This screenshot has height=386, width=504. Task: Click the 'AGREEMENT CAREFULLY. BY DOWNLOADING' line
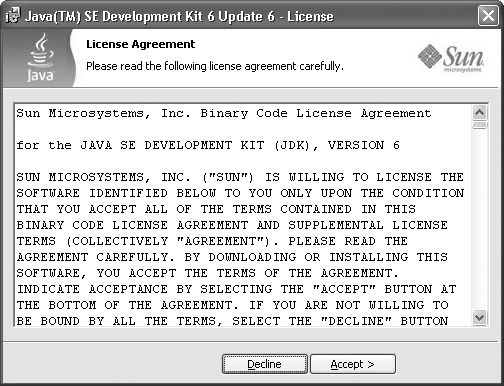232,257
